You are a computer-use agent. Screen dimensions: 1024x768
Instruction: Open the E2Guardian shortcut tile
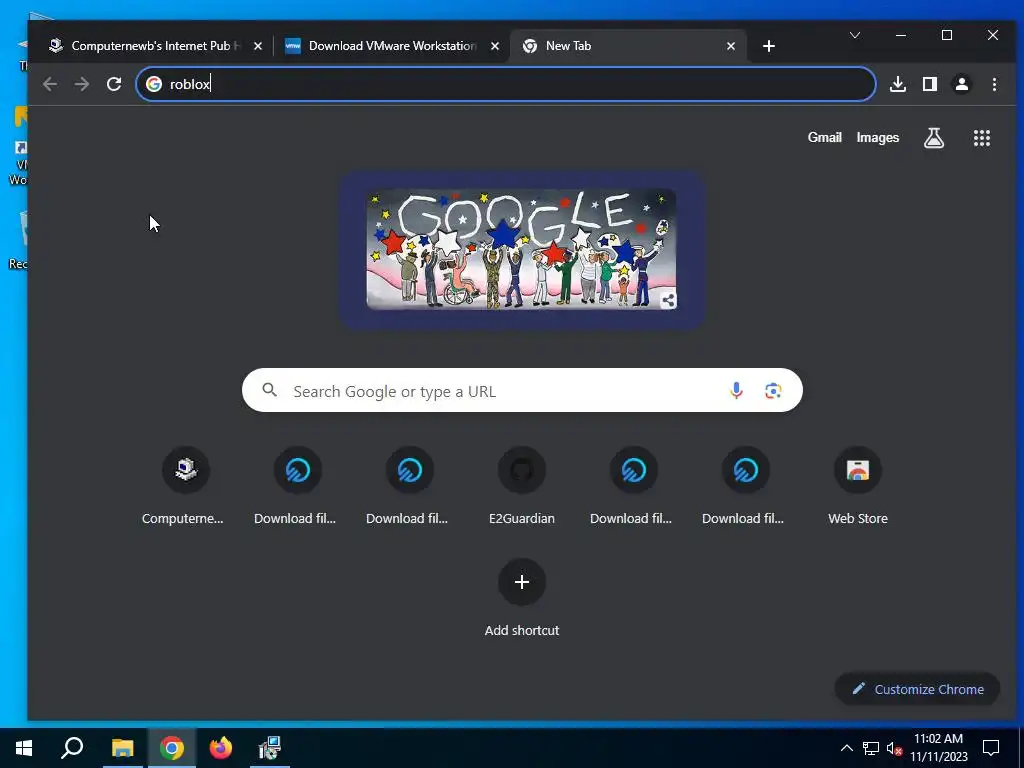click(x=522, y=486)
